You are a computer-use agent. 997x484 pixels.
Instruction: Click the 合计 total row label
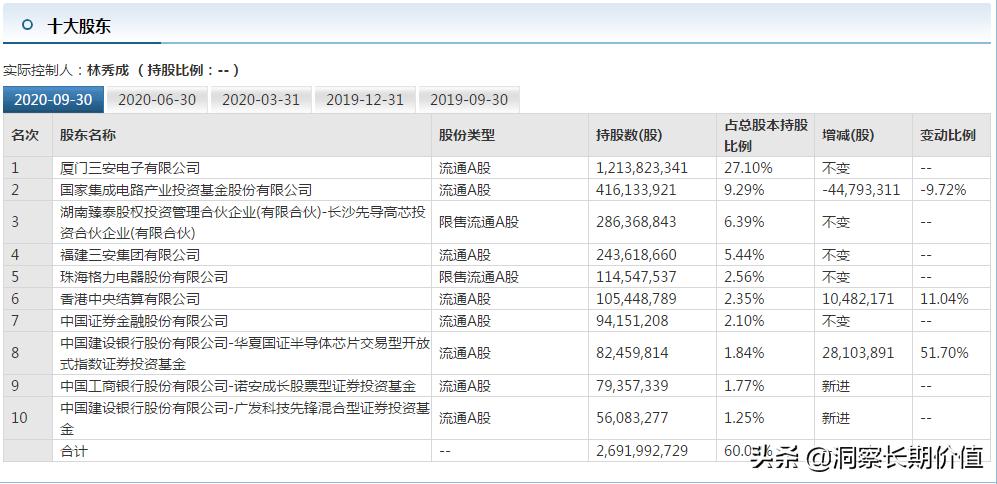tap(74, 451)
